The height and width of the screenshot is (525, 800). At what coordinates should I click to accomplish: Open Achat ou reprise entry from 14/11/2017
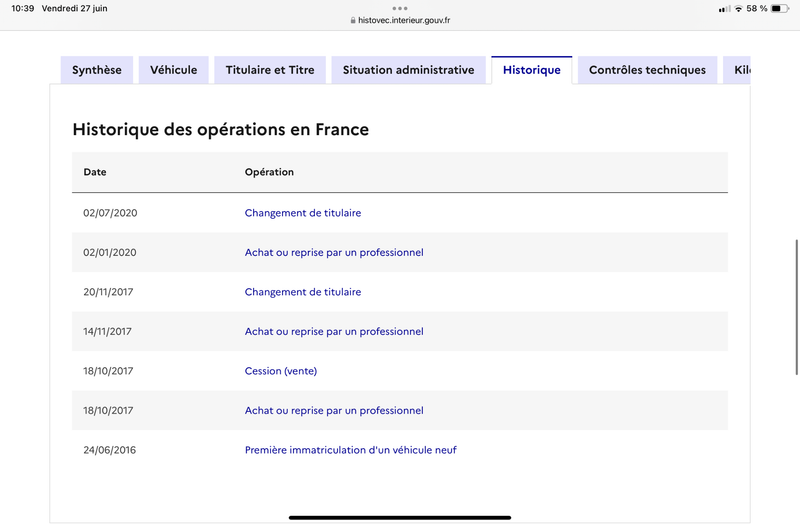334,331
